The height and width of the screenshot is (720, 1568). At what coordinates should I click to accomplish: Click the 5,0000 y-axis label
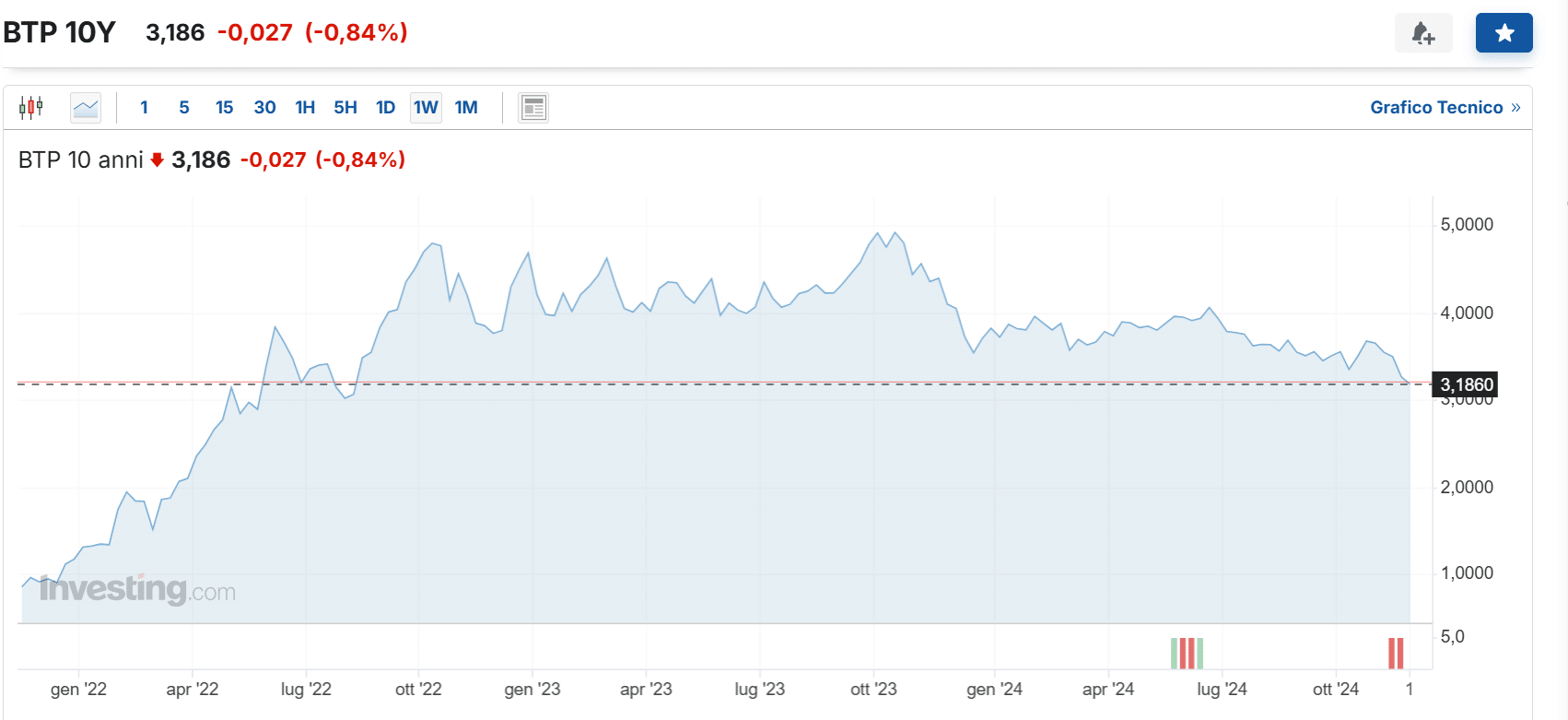1467,224
